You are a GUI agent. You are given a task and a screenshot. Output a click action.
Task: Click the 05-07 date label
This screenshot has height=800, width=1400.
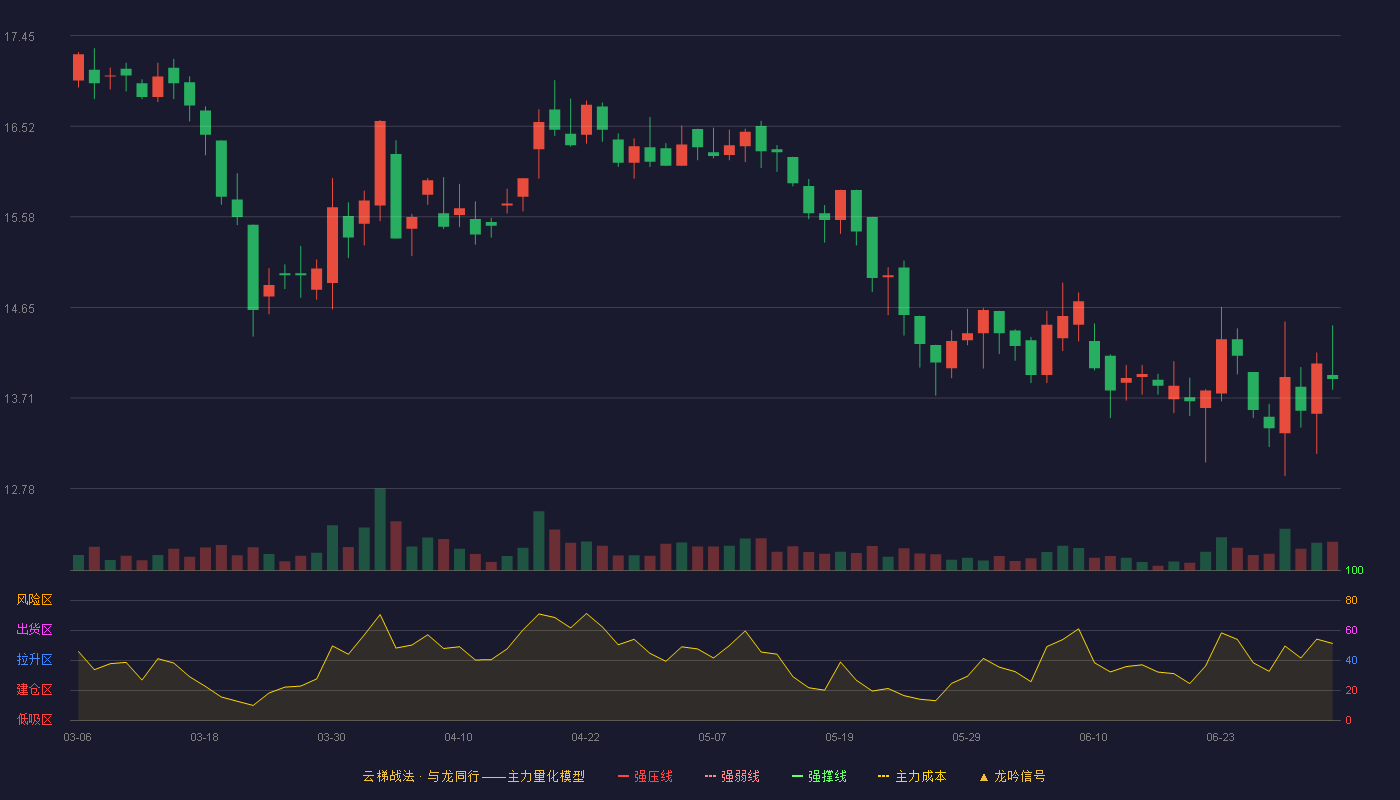[x=712, y=737]
